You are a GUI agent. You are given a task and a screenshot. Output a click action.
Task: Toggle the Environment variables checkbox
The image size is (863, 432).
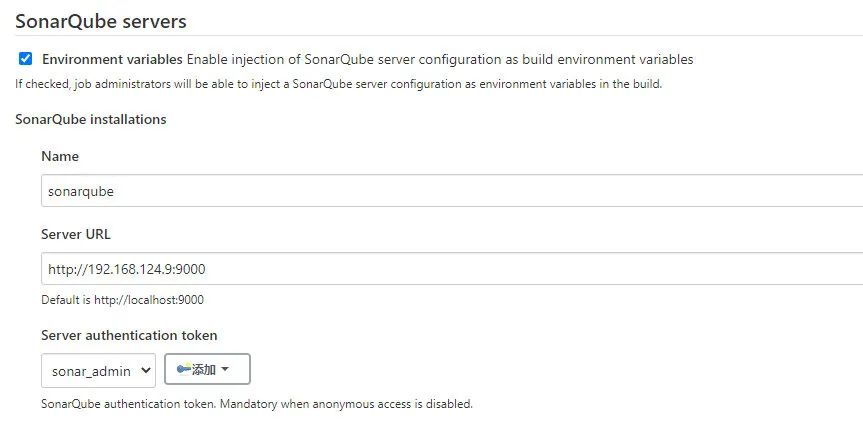(25, 59)
